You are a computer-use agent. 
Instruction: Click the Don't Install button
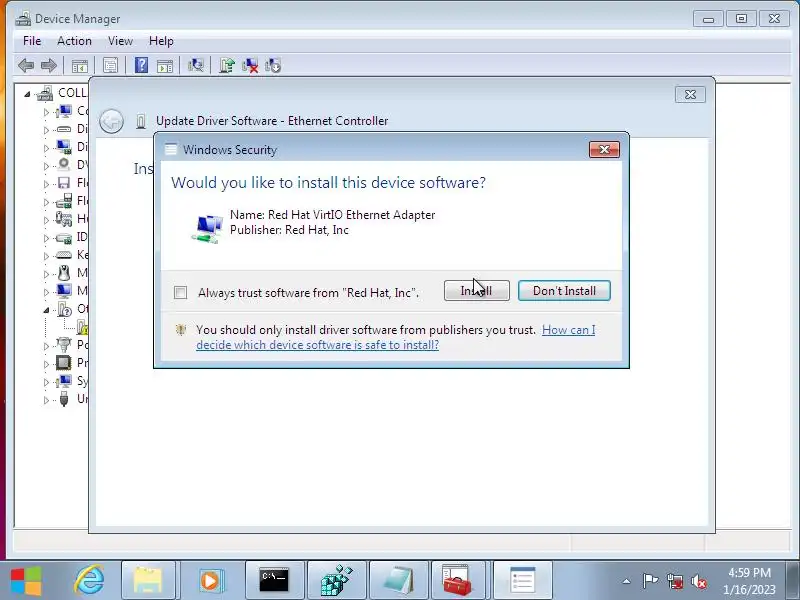coord(564,291)
